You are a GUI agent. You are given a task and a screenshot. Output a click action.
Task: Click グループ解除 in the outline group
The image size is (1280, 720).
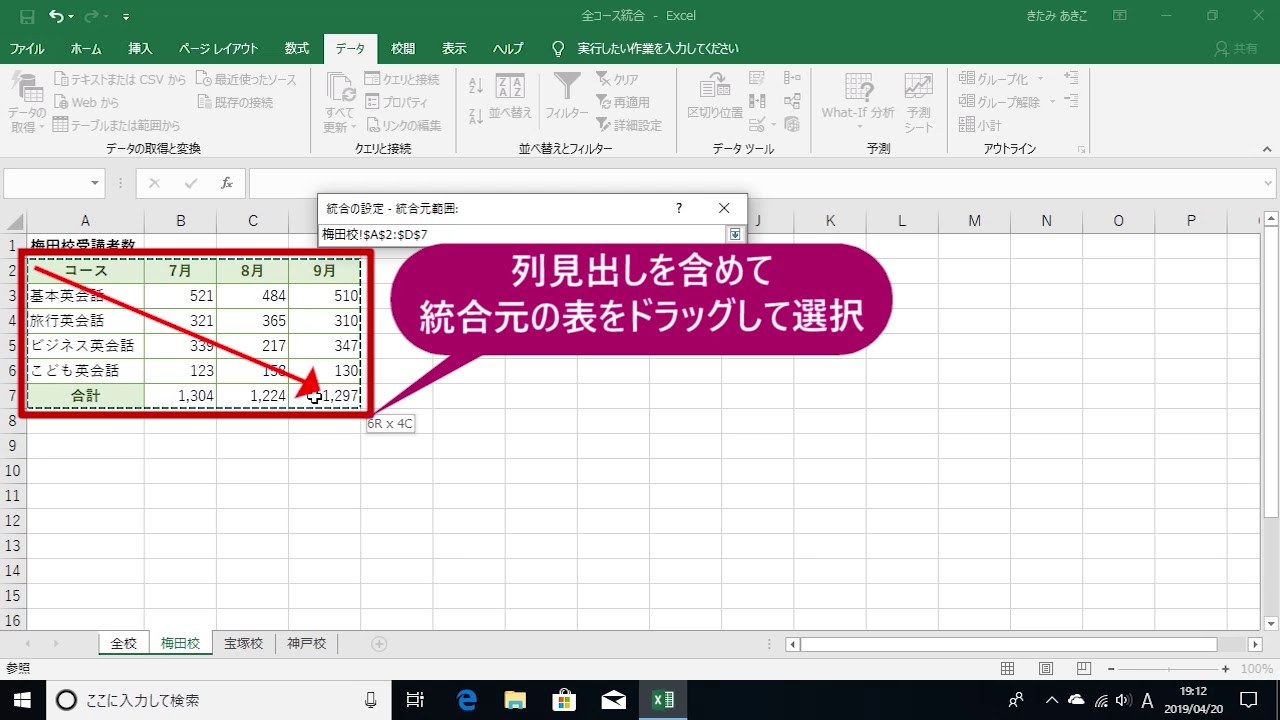[x=1006, y=102]
